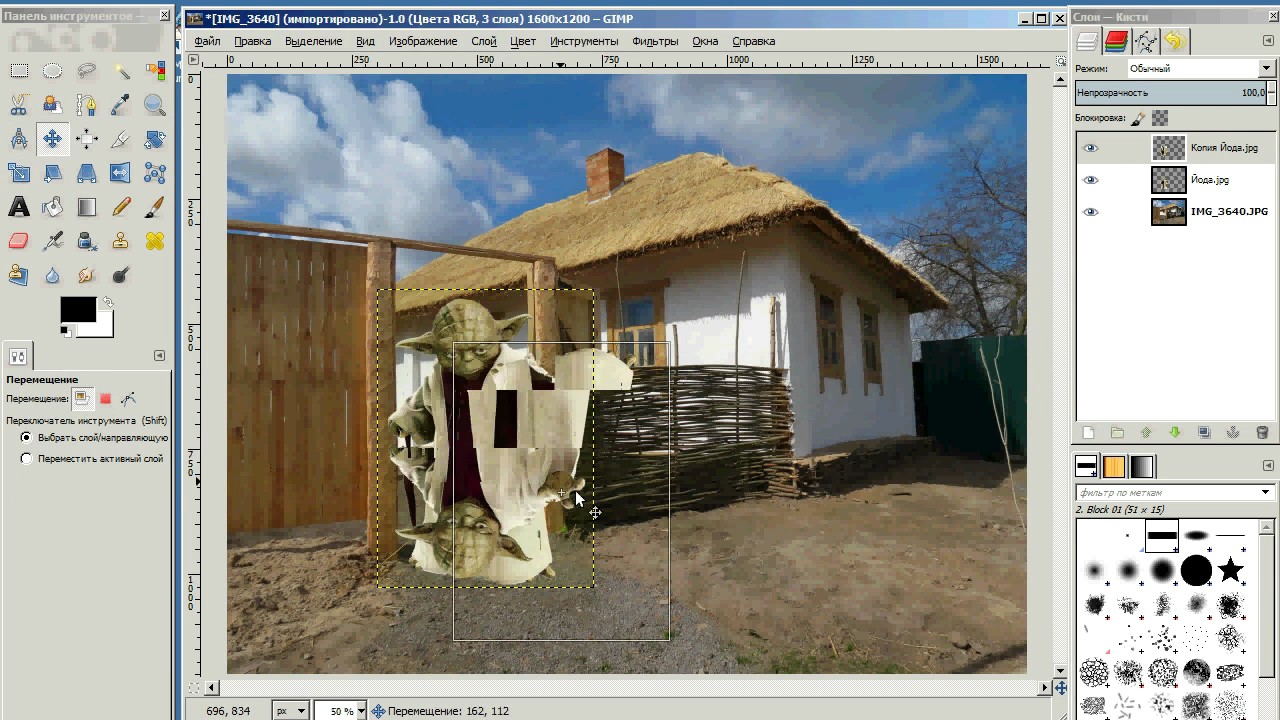Viewport: 1280px width, 720px height.
Task: Select the Clone stamp tool
Action: pos(121,241)
